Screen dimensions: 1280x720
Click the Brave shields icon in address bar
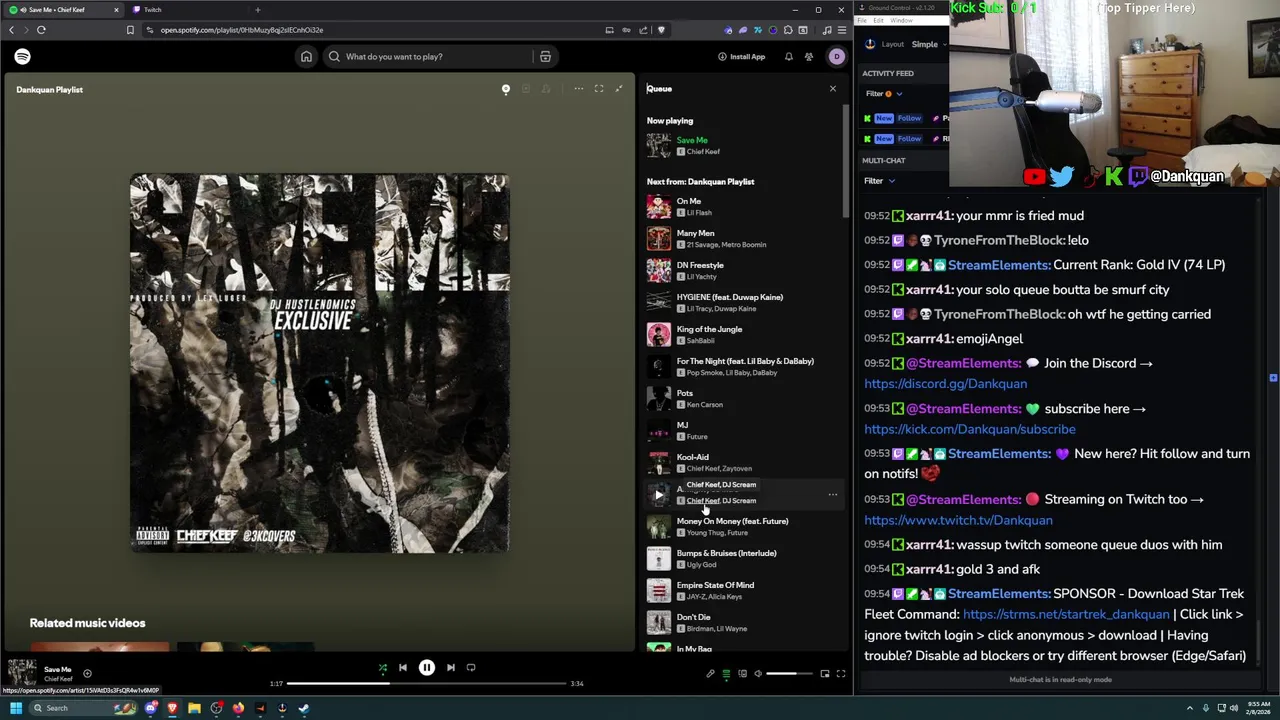click(x=661, y=30)
